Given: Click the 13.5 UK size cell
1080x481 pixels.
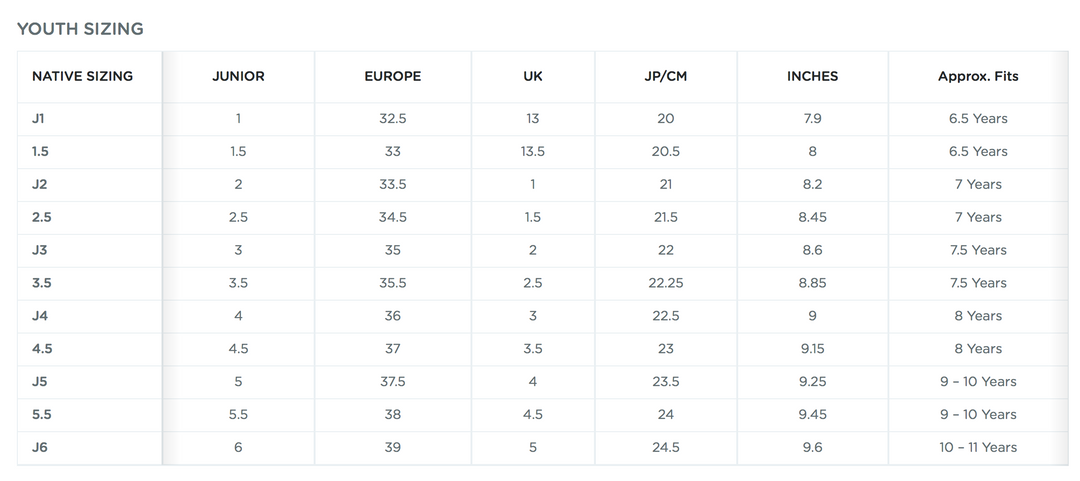Looking at the screenshot, I should [533, 151].
